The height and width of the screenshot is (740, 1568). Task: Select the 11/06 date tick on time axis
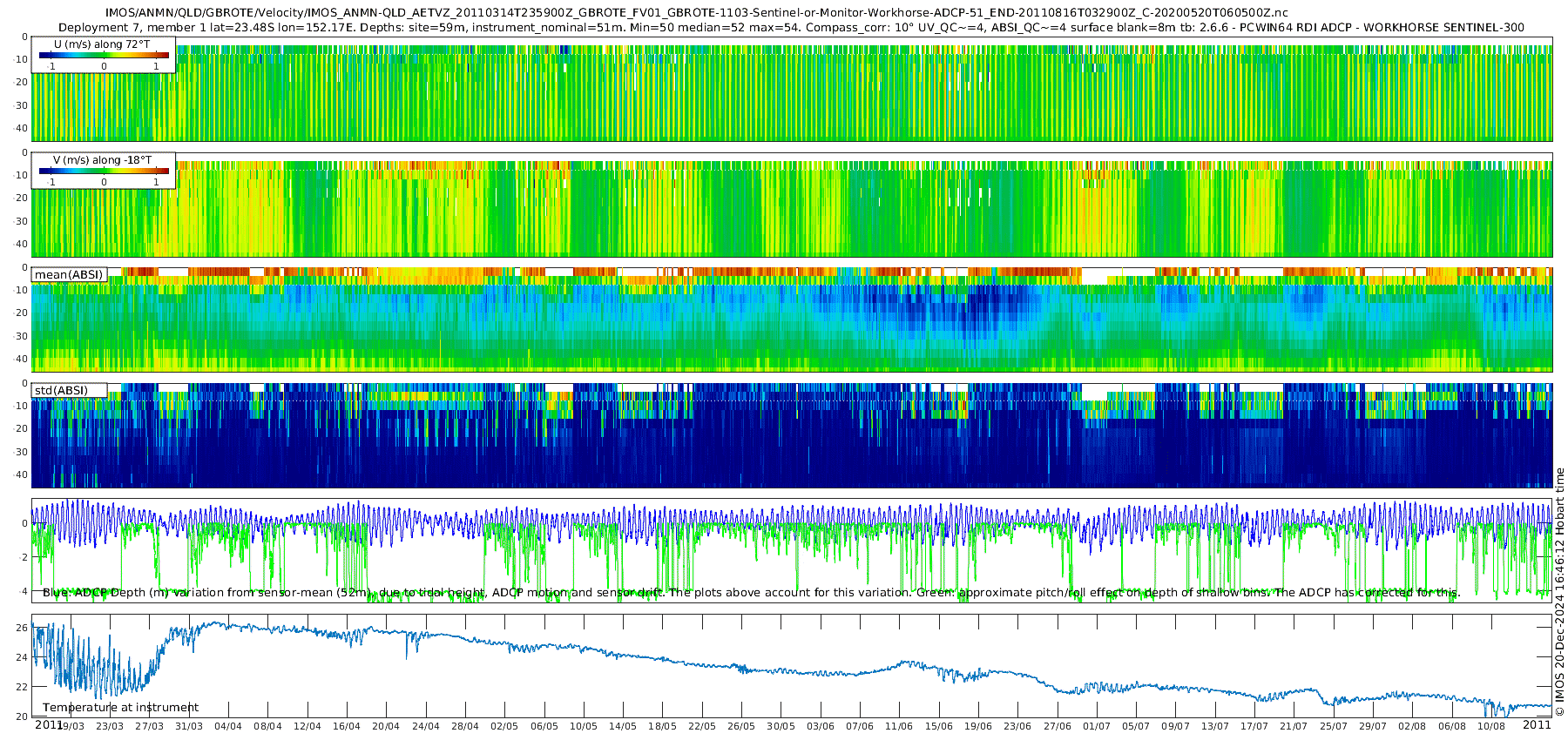coord(899,726)
